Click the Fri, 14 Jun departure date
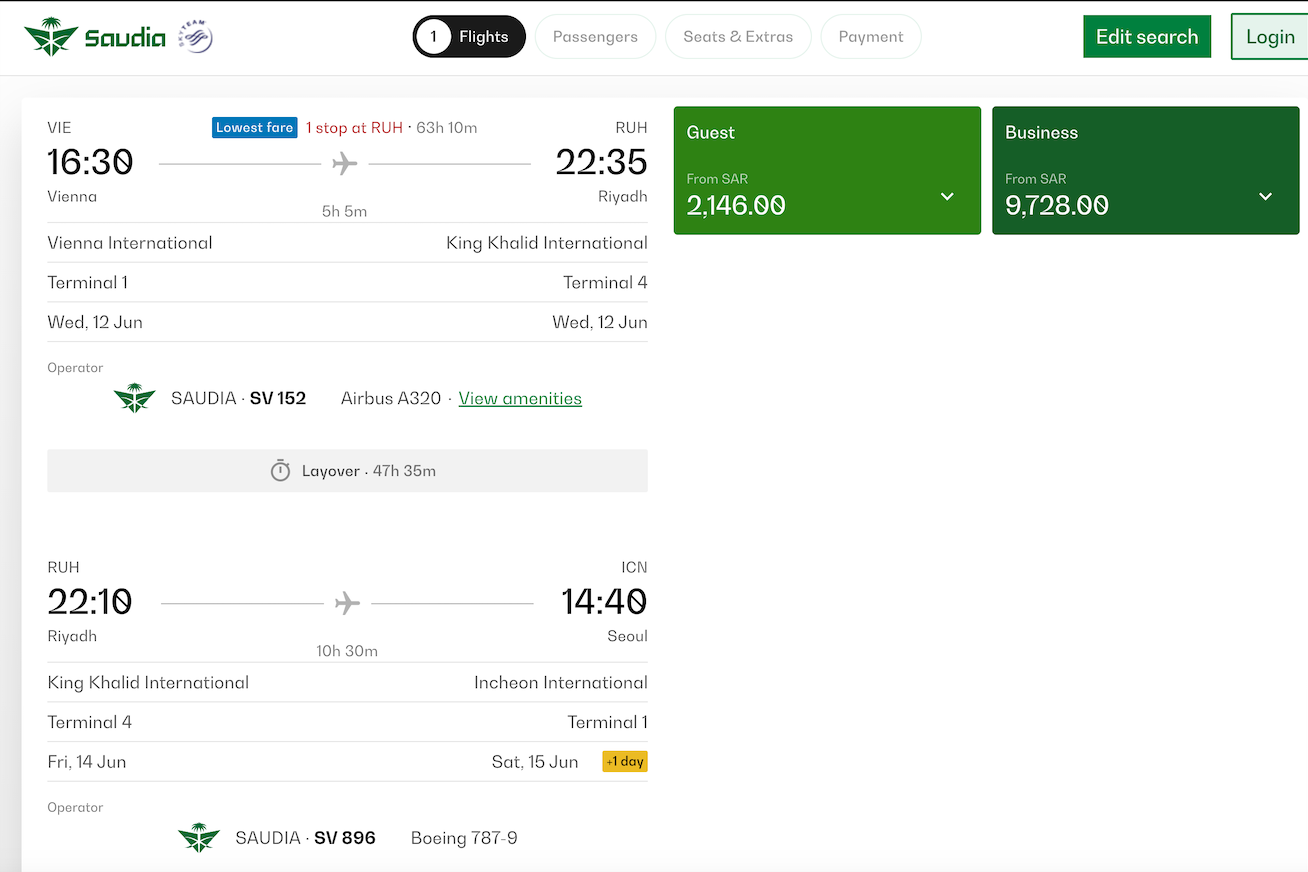Image resolution: width=1308 pixels, height=872 pixels. click(87, 762)
